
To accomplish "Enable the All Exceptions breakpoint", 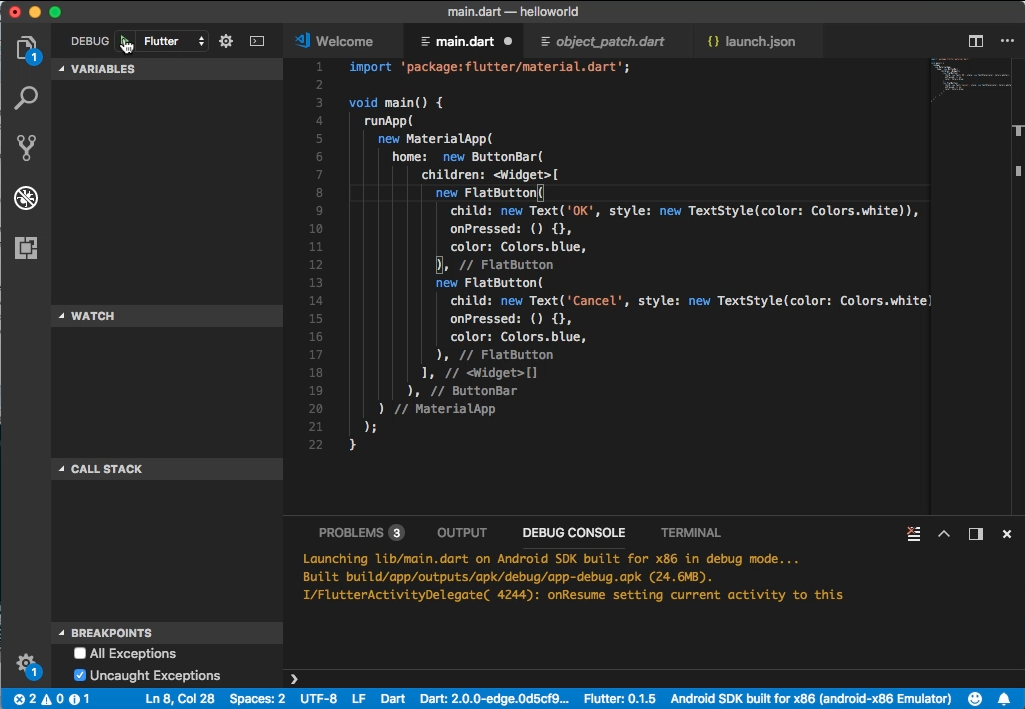I will point(80,653).
